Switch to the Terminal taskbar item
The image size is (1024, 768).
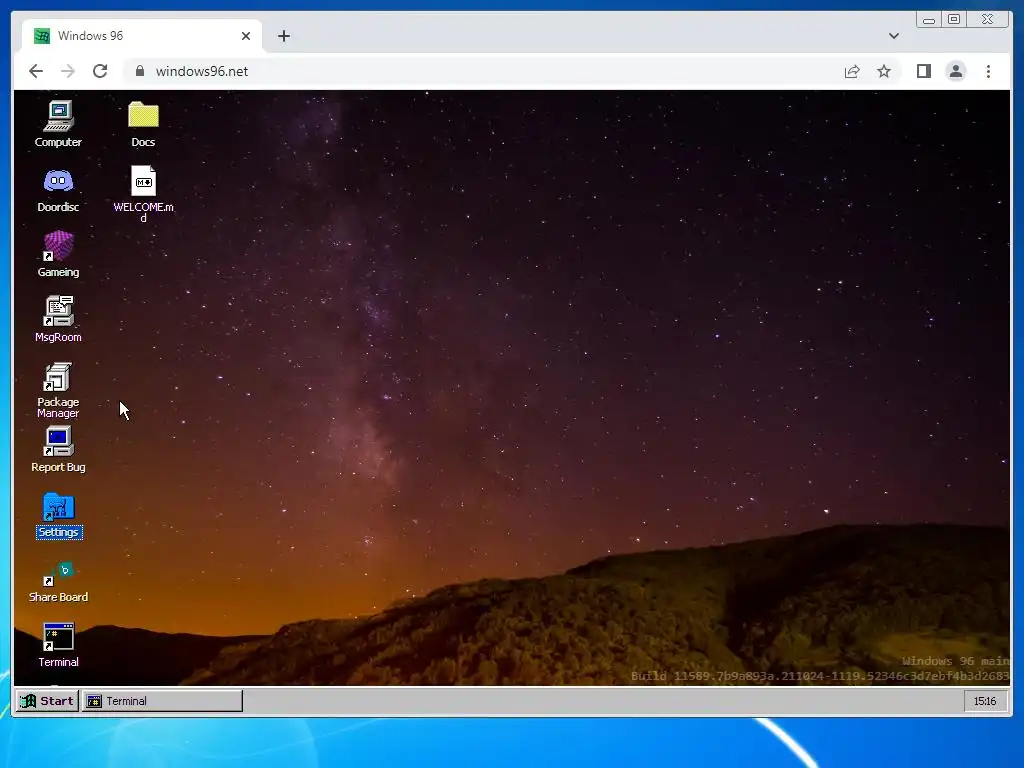[x=163, y=701]
